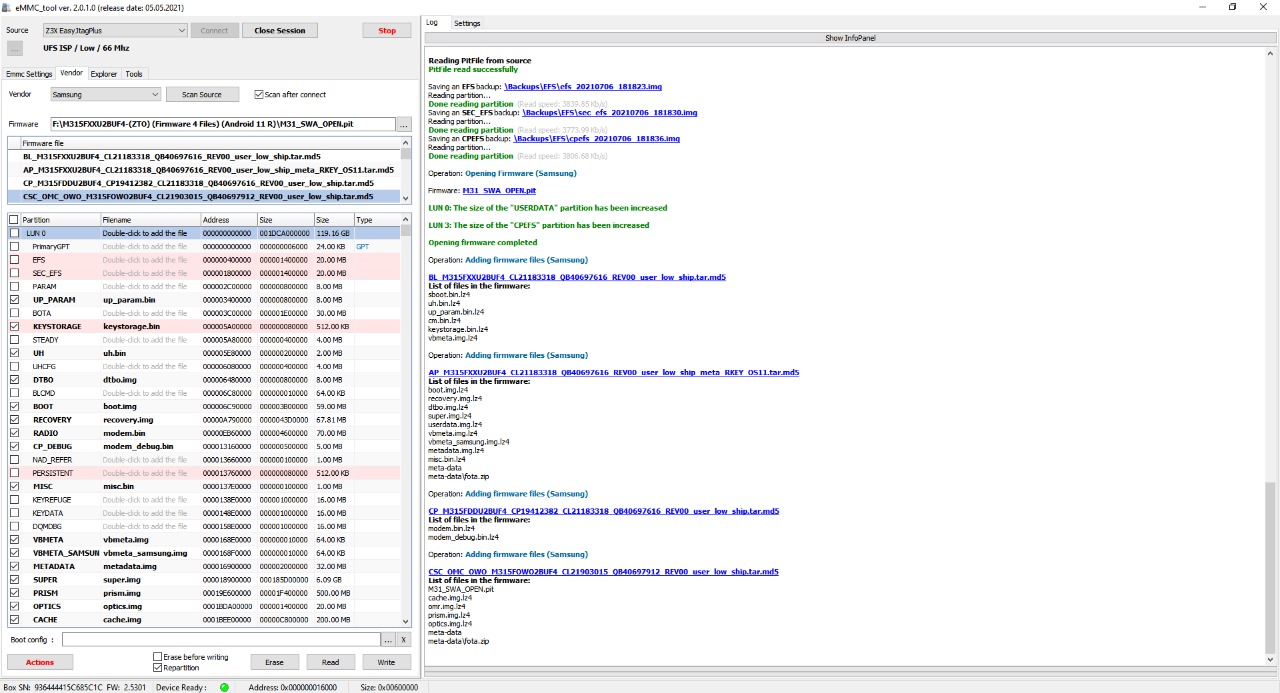1280x693 pixels.
Task: Click the Firmware path input field
Action: coord(223,124)
